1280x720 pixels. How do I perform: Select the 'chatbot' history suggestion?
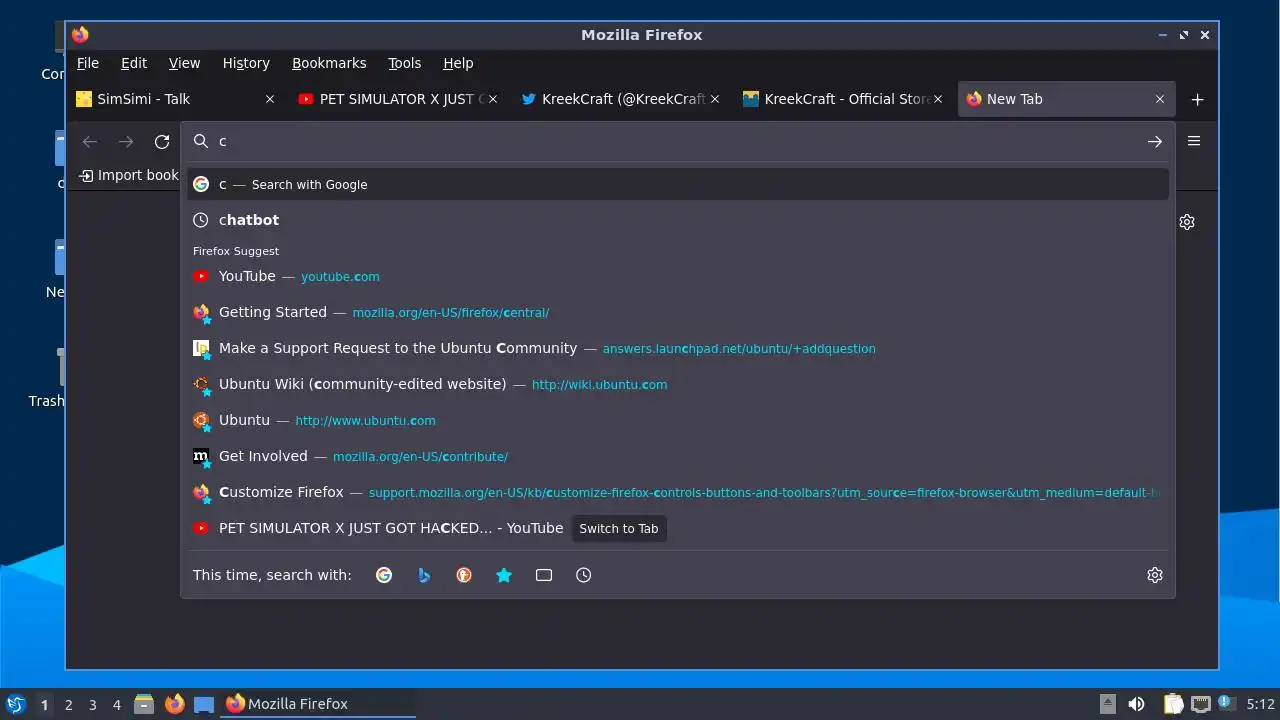pos(678,220)
